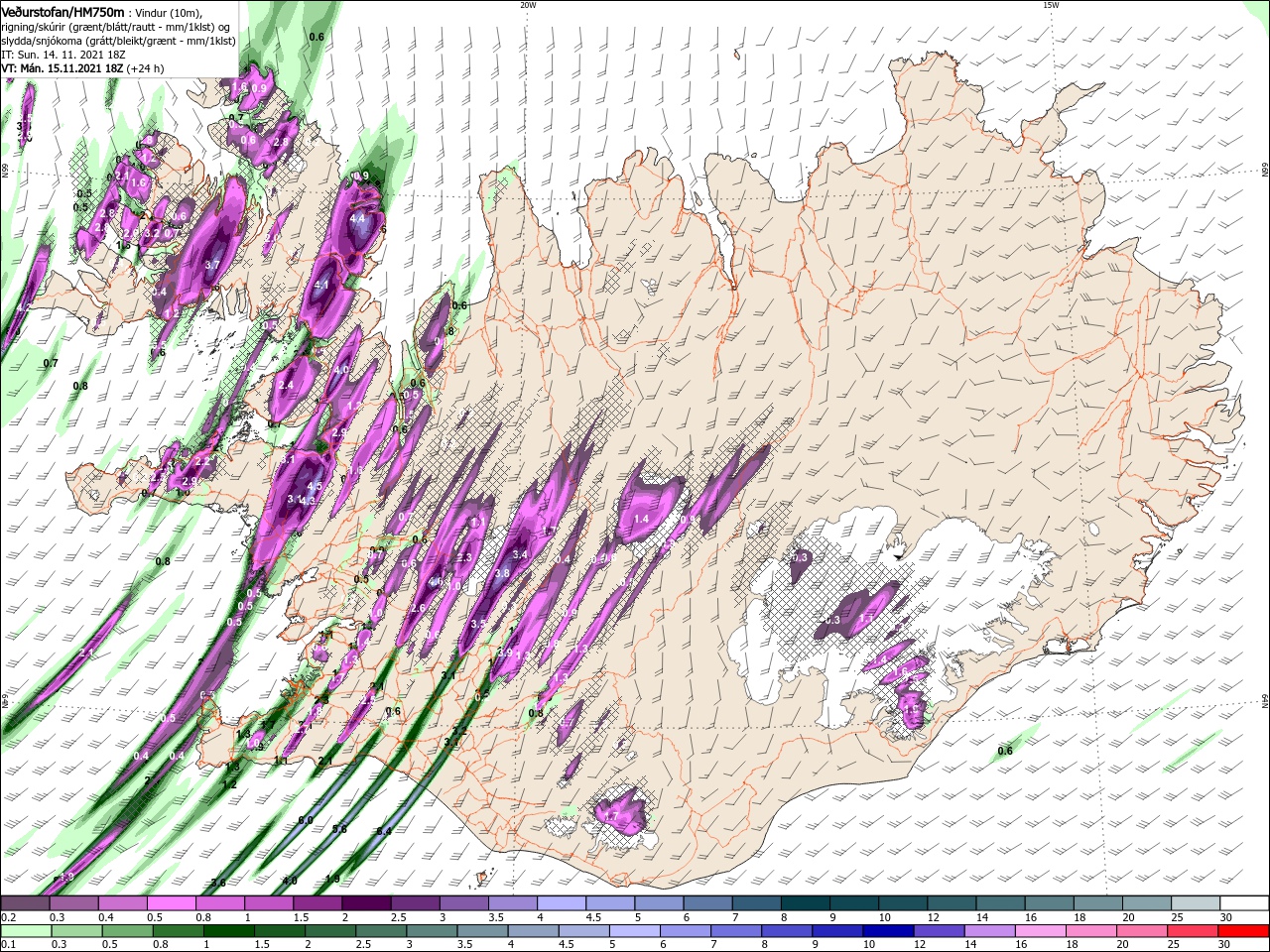Click the 2.3 precipitation value
Screen dimensions: 1270x952
tap(463, 558)
